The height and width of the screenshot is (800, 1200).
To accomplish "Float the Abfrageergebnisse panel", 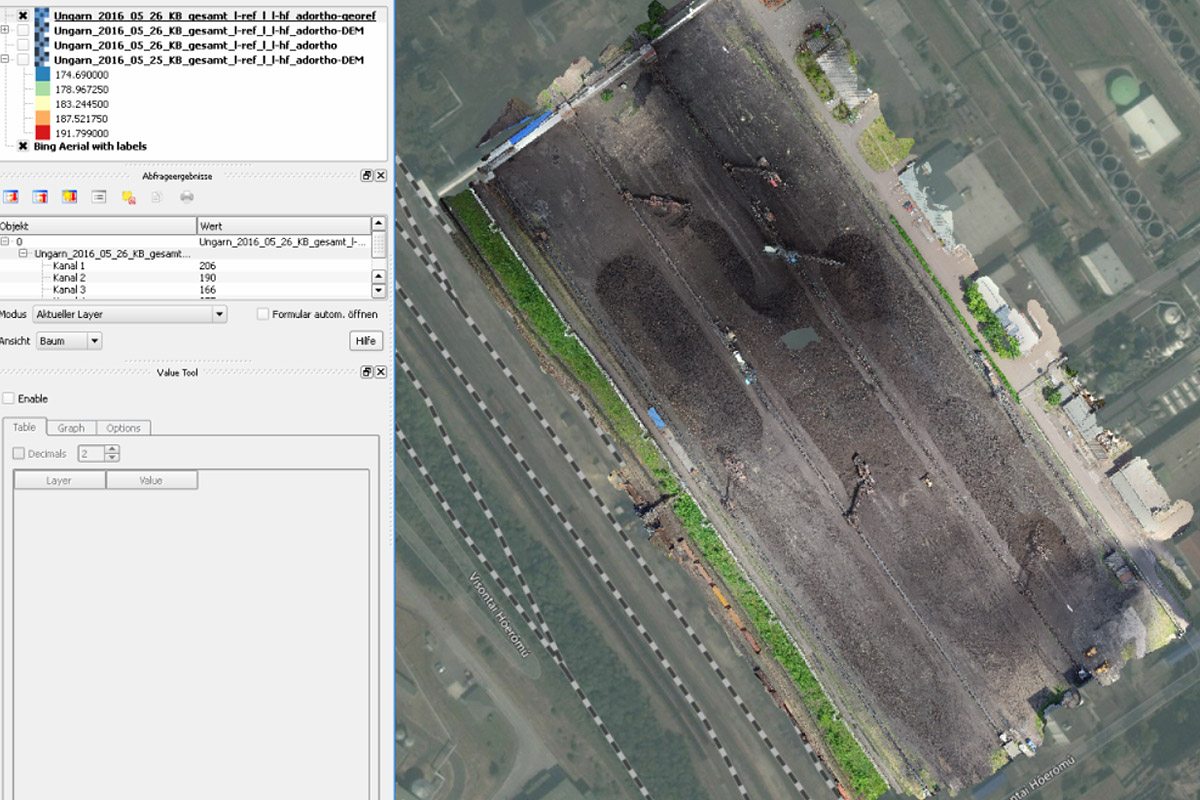I will [367, 176].
